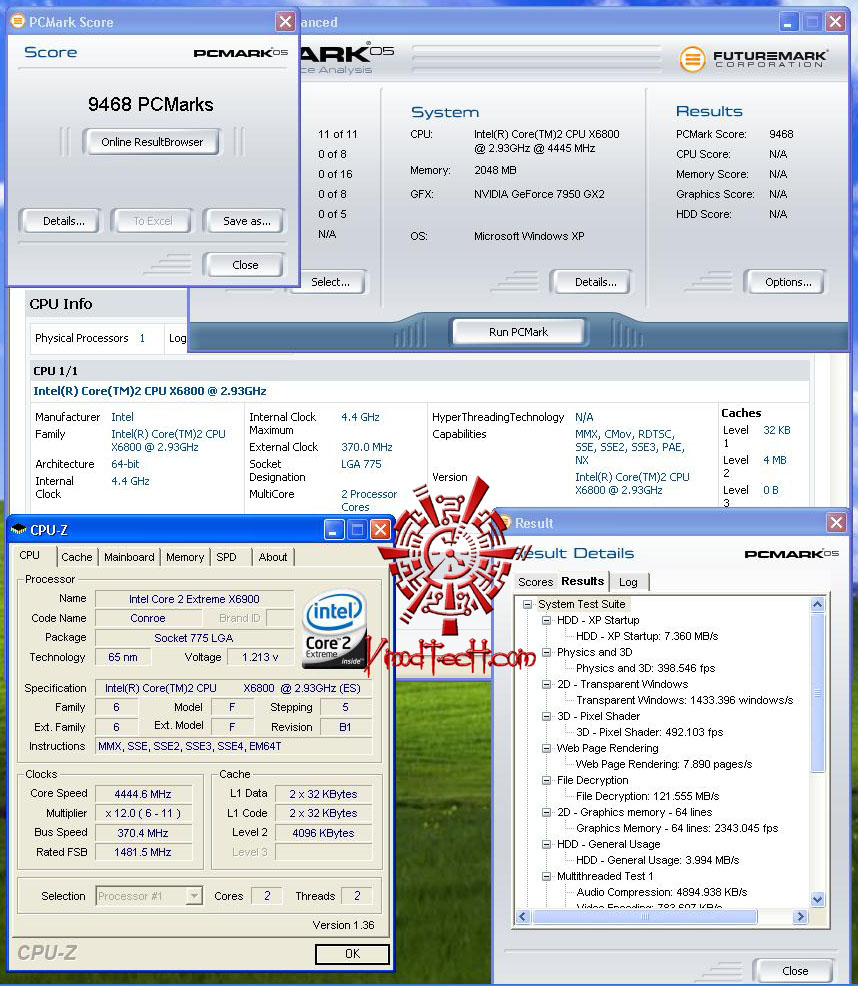The image size is (858, 986).
Task: Select 'File Decryption: 121.555 MB/s' row
Action: 647,796
